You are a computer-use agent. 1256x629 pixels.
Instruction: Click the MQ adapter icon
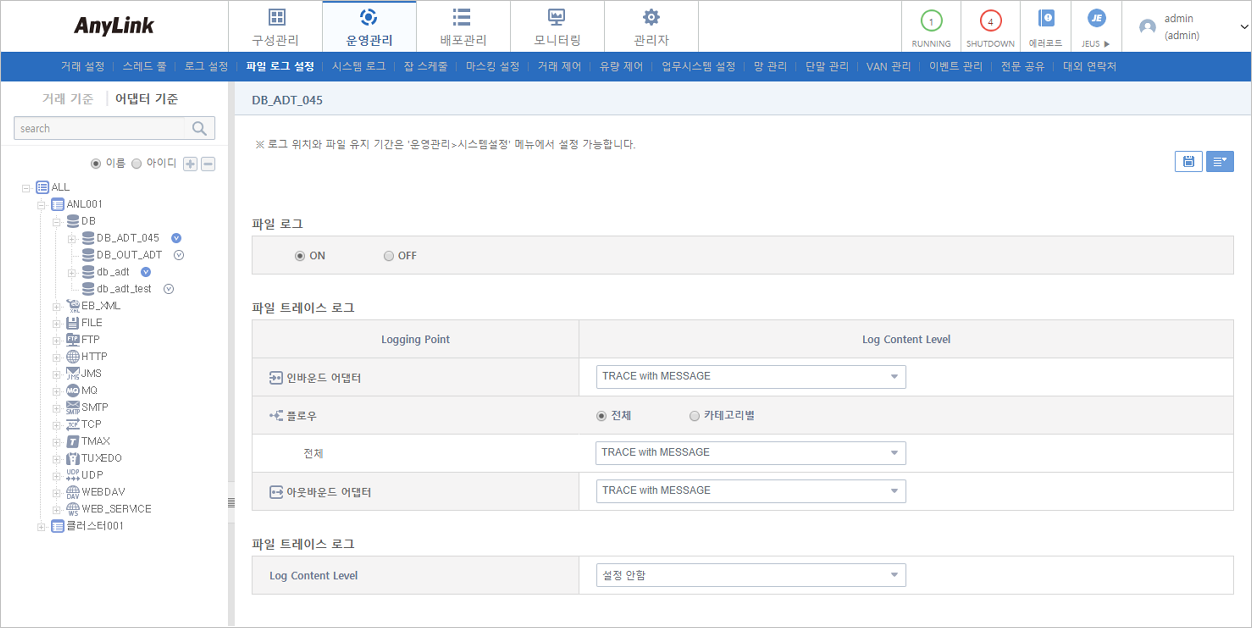point(72,391)
